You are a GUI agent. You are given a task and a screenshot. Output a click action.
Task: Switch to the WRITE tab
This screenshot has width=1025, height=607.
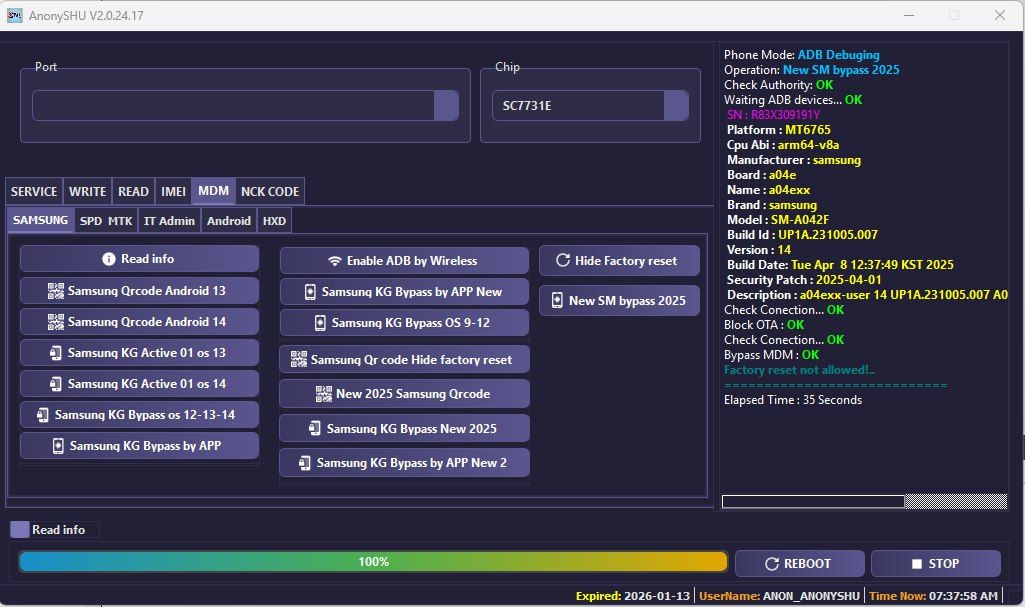(88, 191)
